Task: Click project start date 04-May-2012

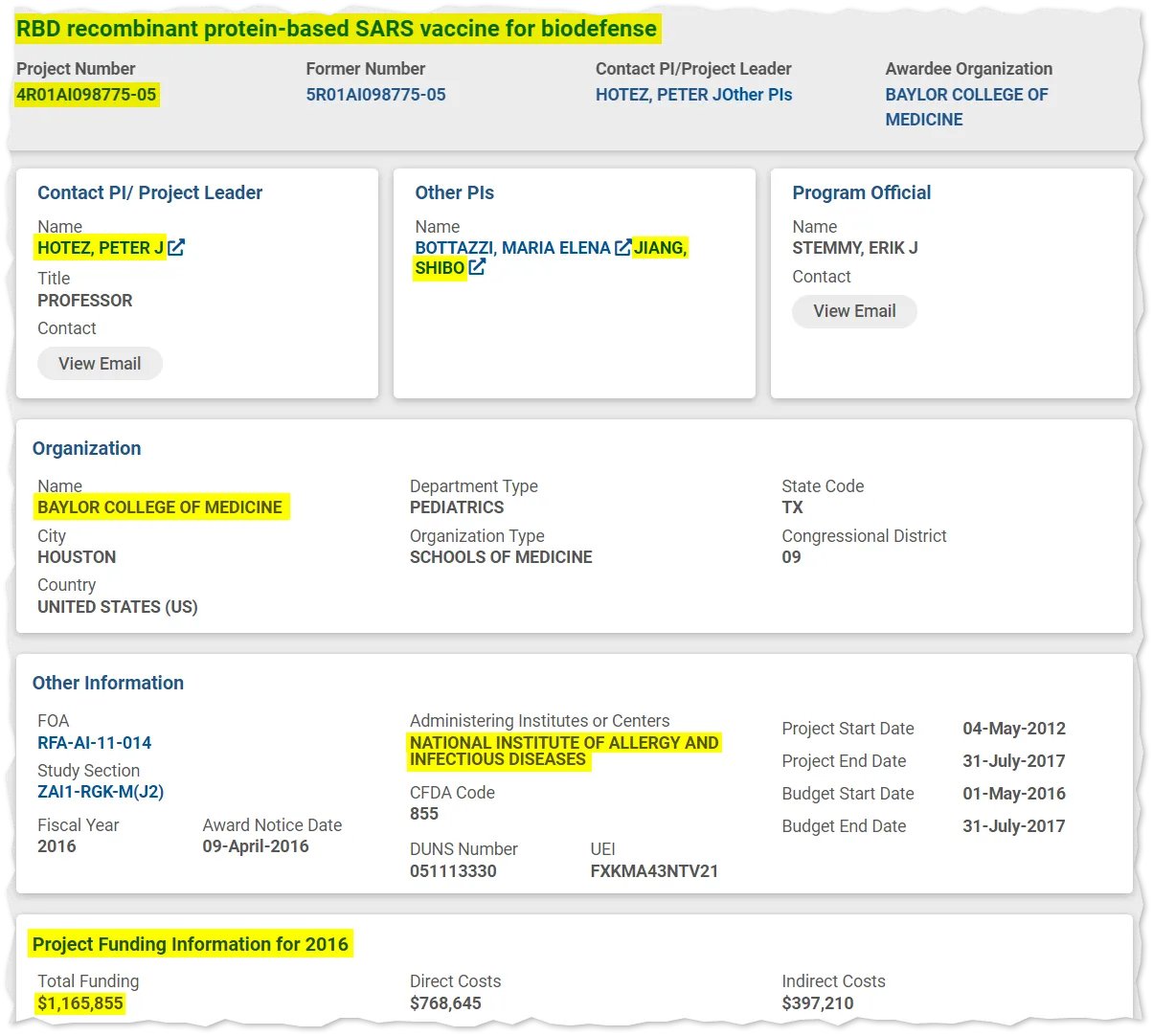Action: click(x=1014, y=729)
